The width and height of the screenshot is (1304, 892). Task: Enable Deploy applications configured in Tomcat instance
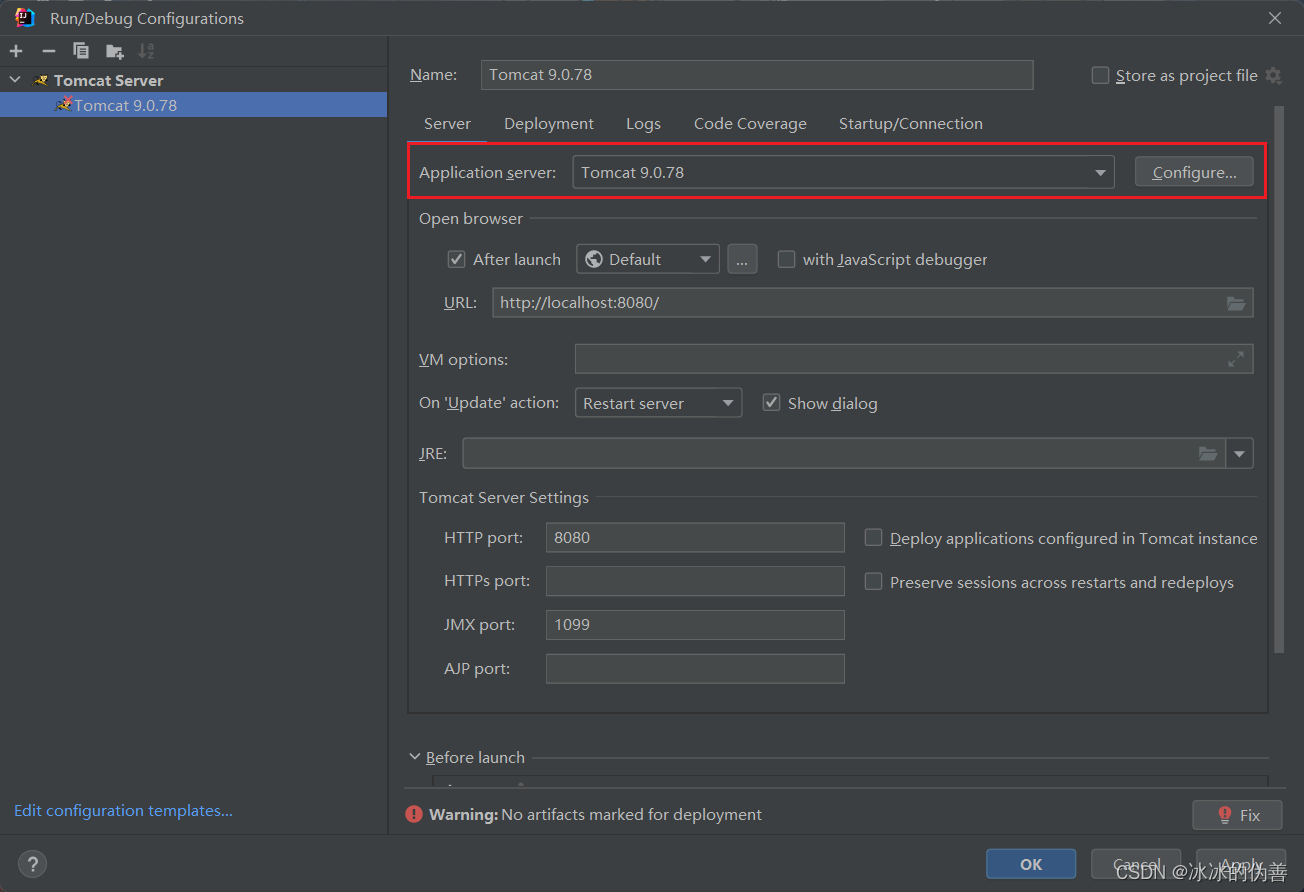coord(873,538)
